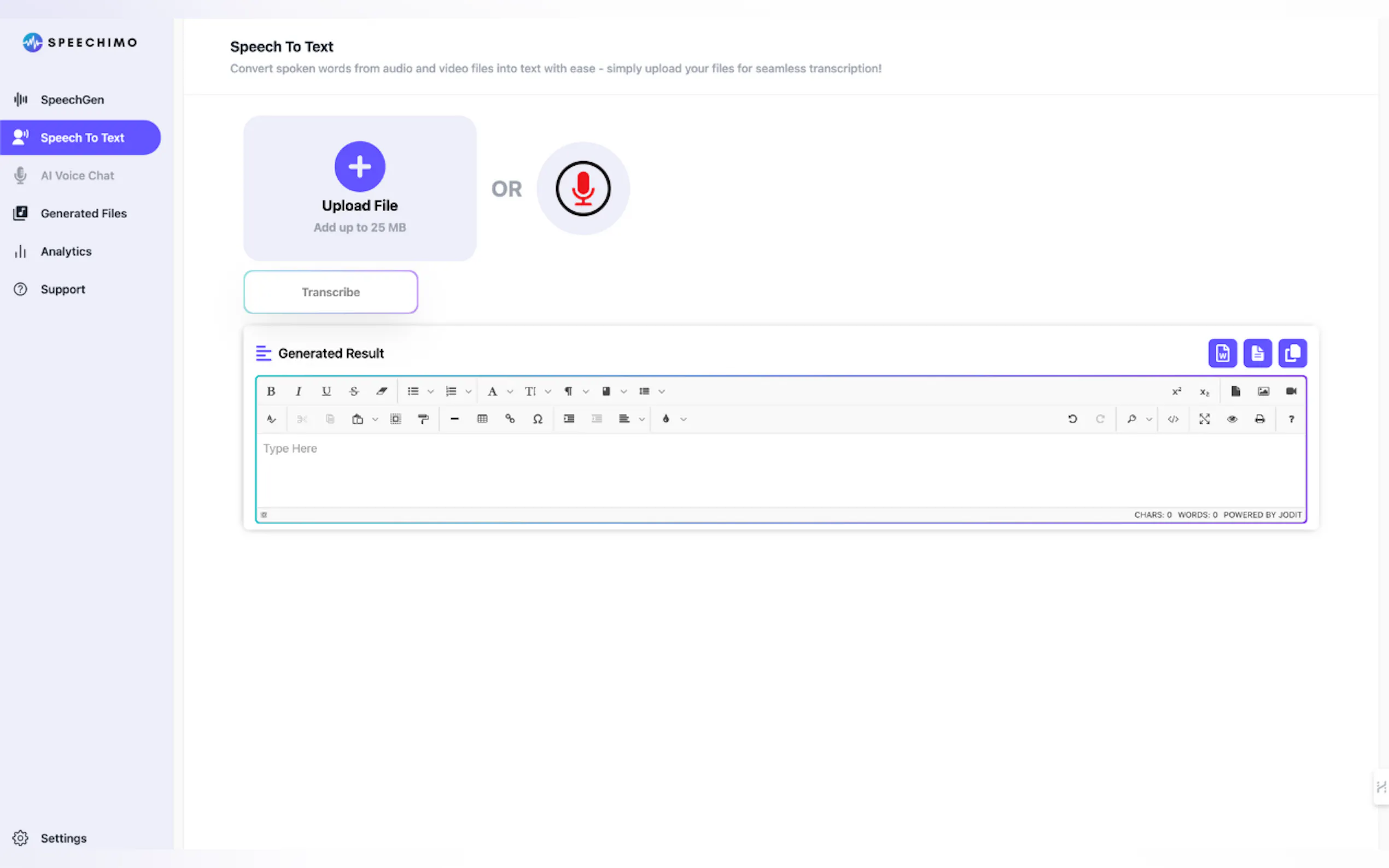1389x868 pixels.
Task: Click the red microphone record button
Action: pos(582,188)
